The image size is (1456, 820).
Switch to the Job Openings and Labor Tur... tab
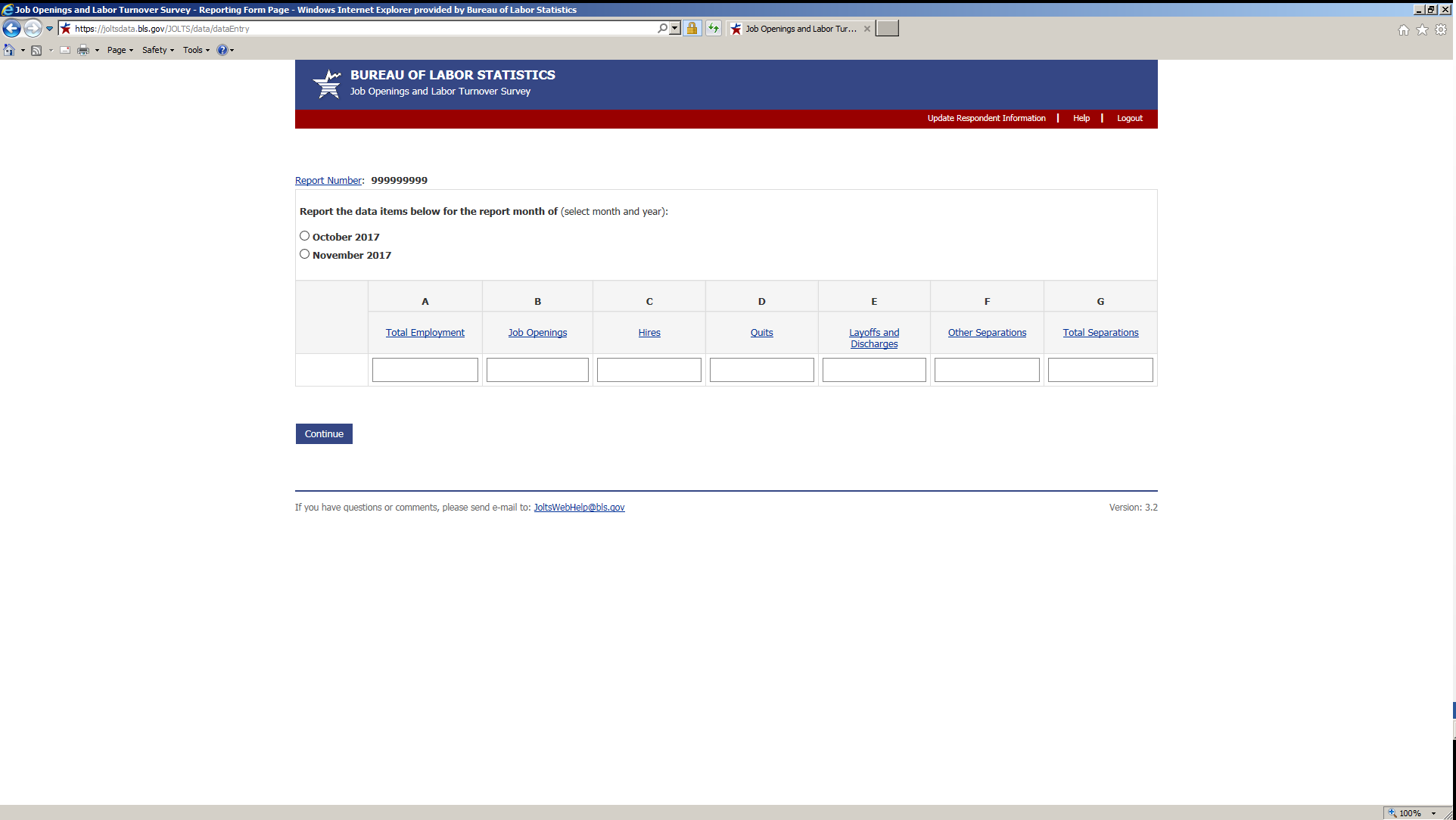click(x=800, y=29)
